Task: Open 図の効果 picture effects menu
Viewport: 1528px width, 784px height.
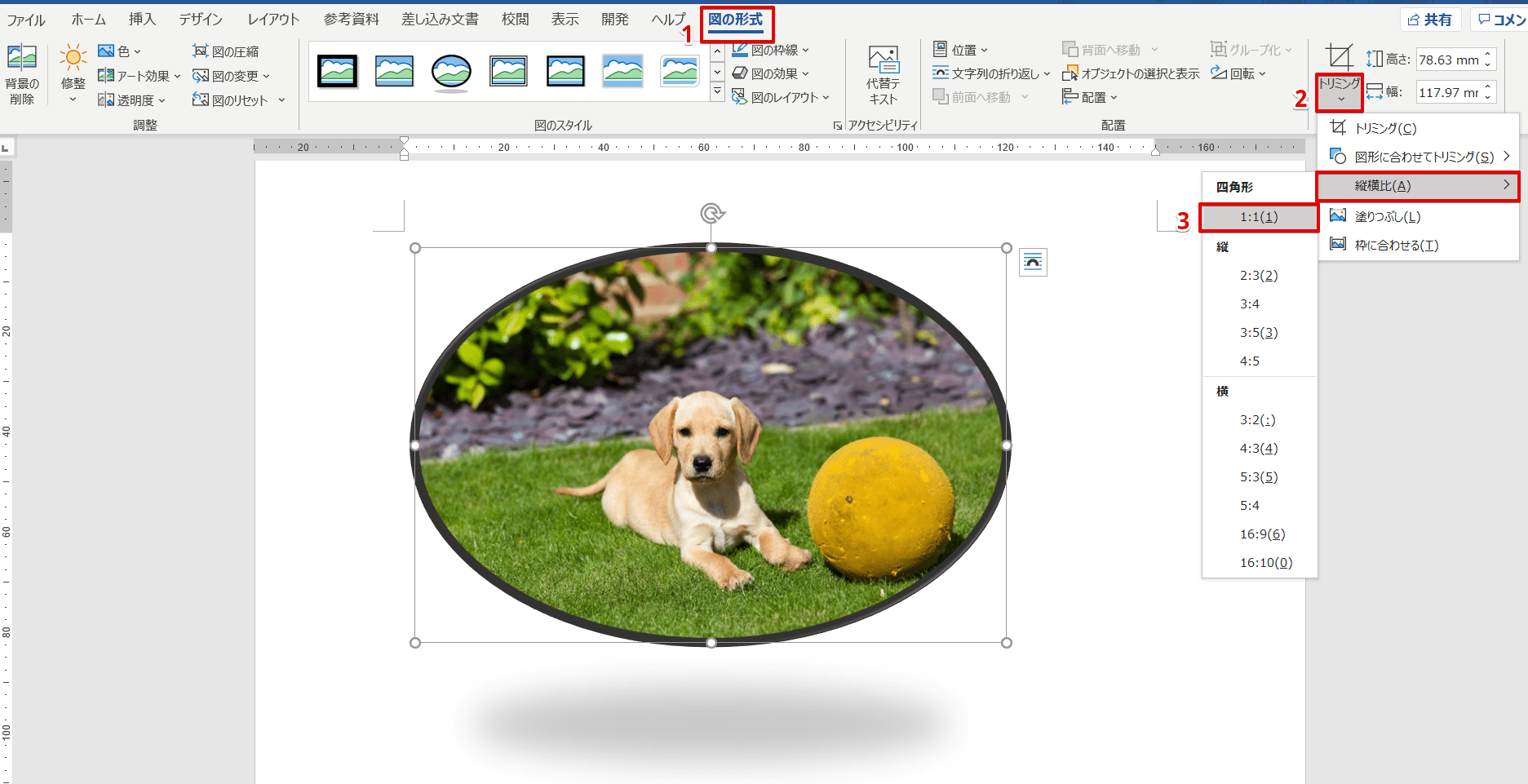Action: (x=770, y=73)
